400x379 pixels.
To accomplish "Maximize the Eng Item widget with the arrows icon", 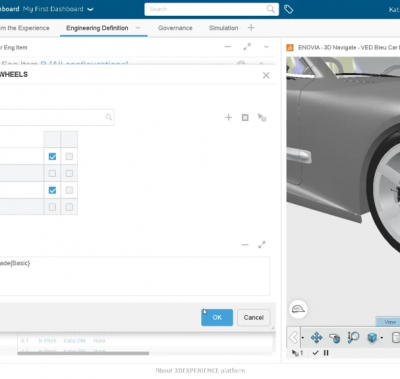I will [x=247, y=47].
